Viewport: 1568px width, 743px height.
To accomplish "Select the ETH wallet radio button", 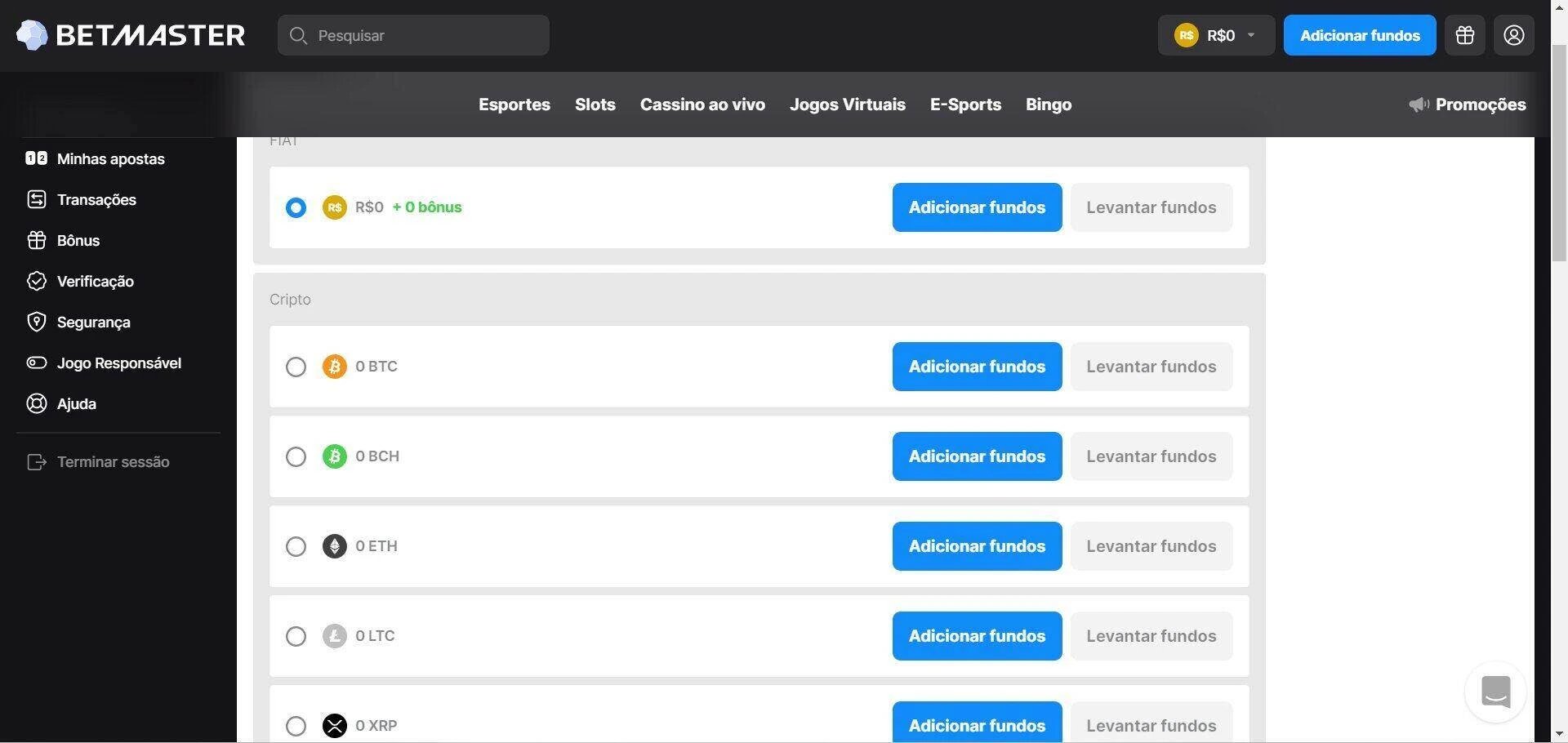I will pos(296,546).
